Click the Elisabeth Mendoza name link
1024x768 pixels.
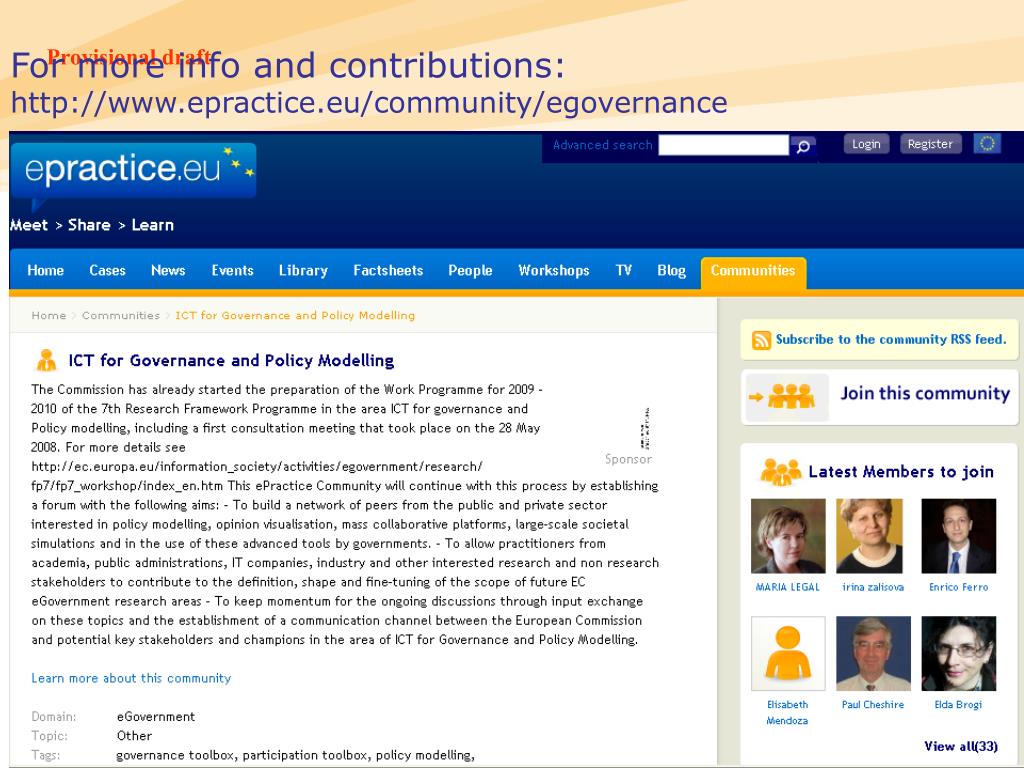coord(788,712)
